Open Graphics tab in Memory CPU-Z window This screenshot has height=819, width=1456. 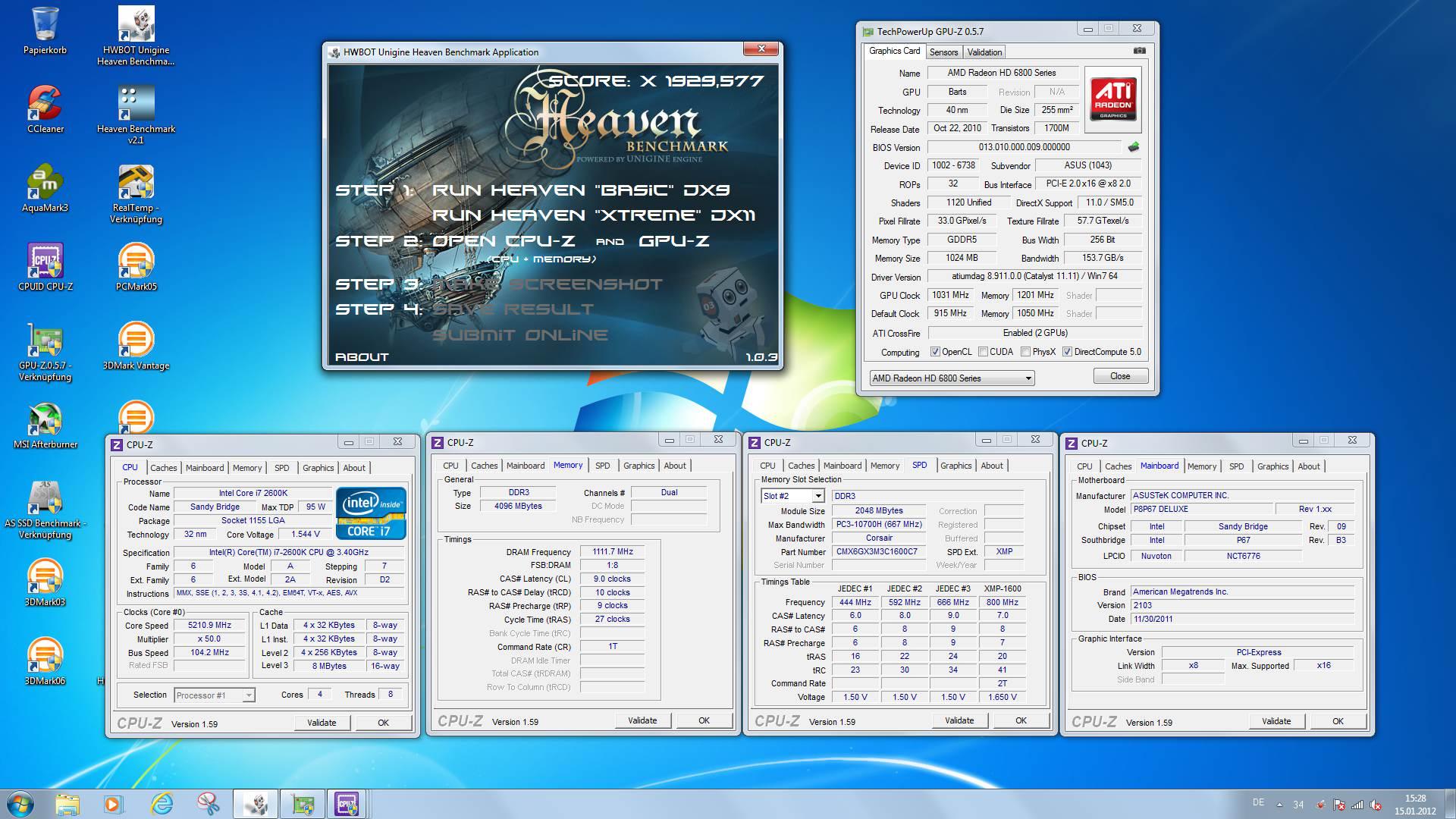(639, 466)
